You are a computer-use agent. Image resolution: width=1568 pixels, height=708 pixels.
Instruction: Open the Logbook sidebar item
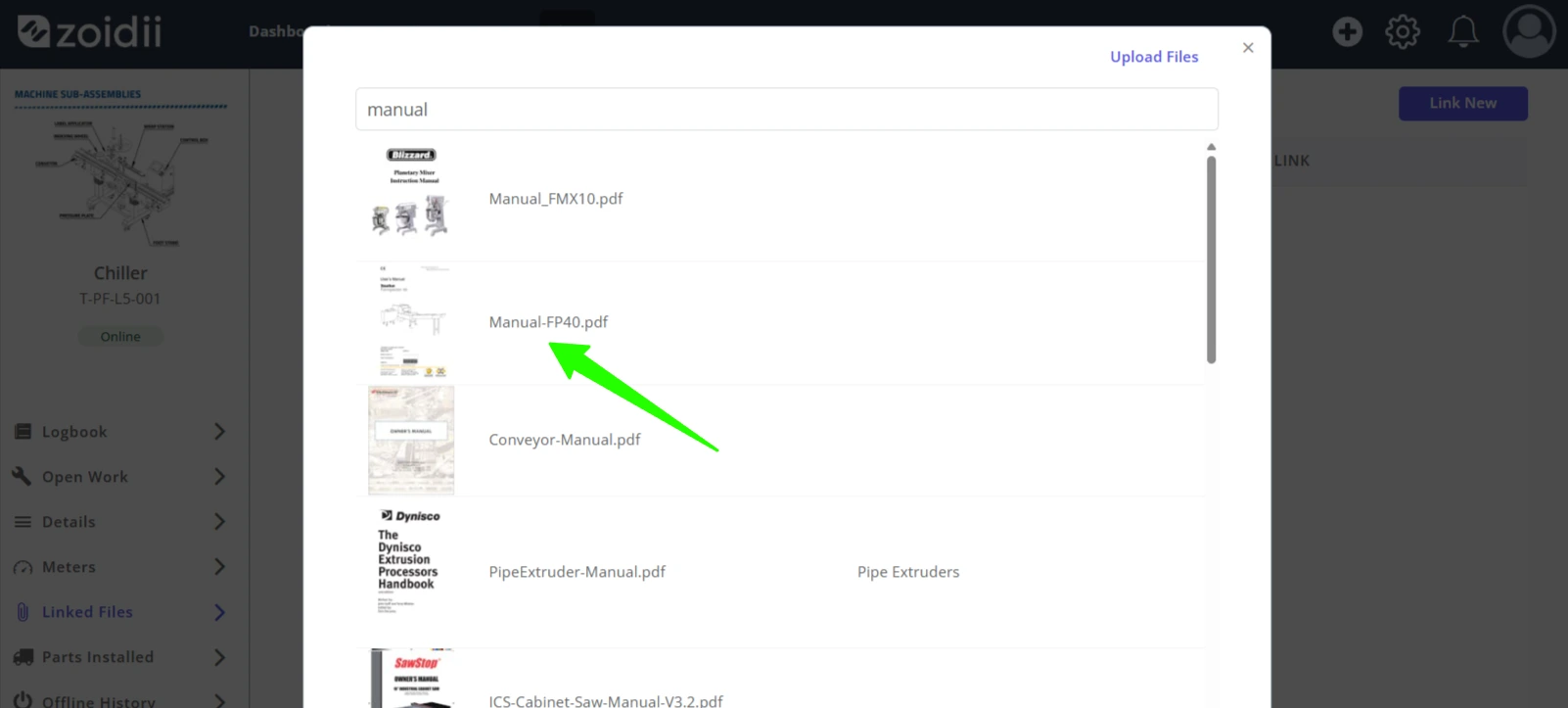[120, 432]
